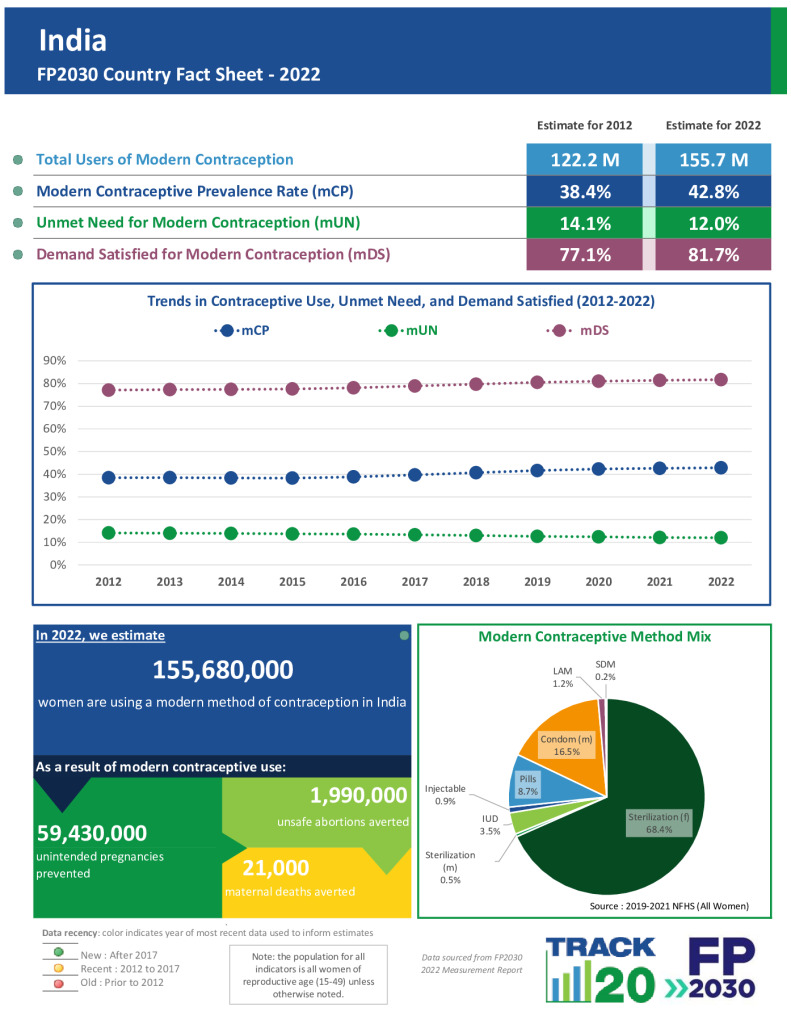Click the bullet beside Unmet Need for Modern Contraception
Viewport: 791px width, 1024px height.
click(x=18, y=223)
